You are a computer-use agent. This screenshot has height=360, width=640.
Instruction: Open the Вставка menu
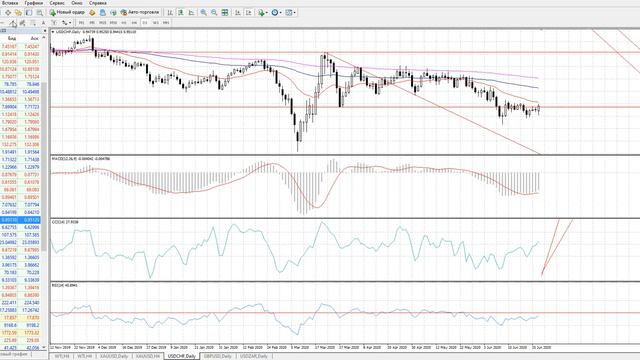10,3
